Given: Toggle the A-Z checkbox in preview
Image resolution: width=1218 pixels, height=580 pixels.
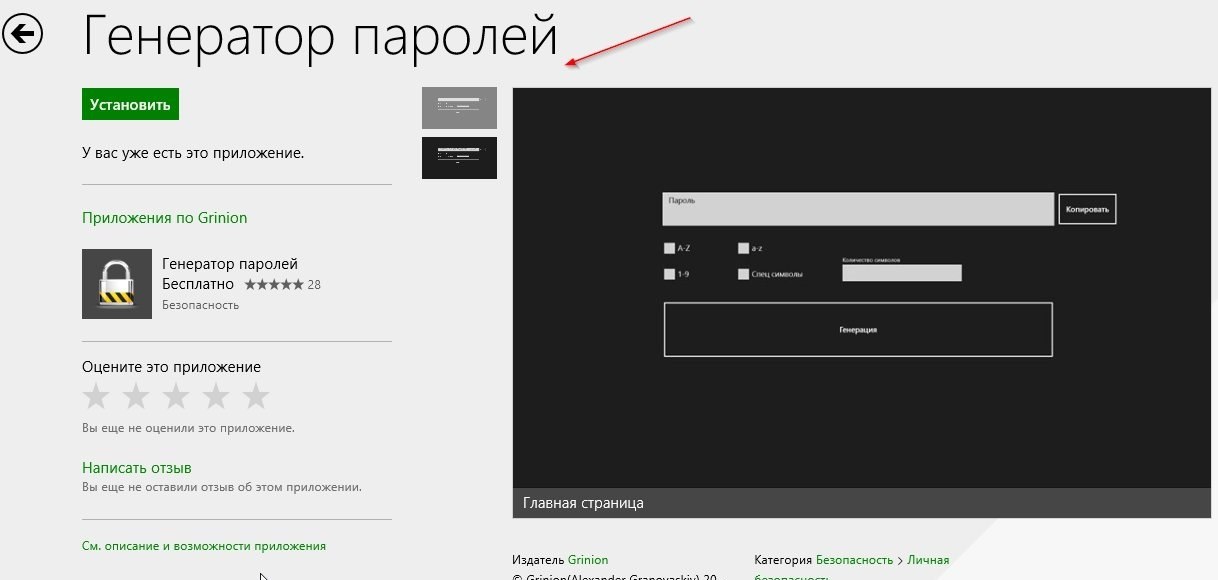Looking at the screenshot, I should coord(669,248).
